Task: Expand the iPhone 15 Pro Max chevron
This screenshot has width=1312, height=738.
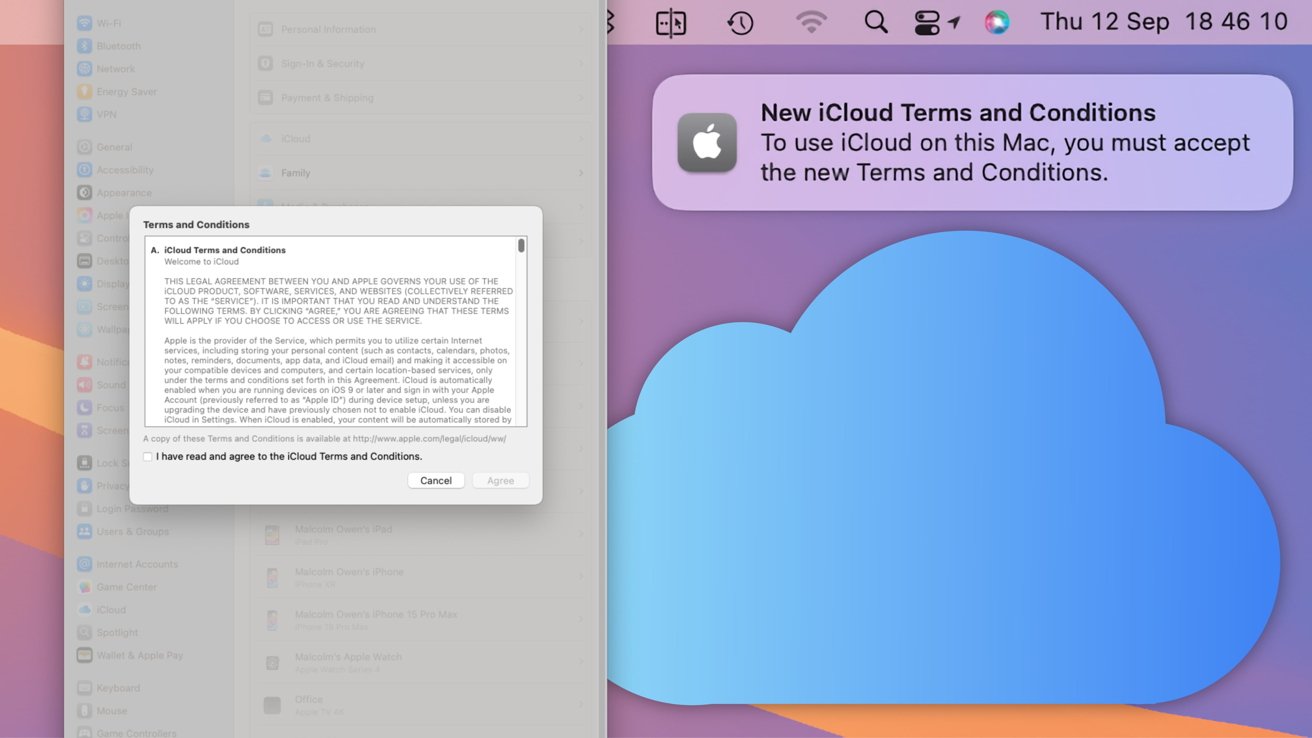Action: pos(581,619)
